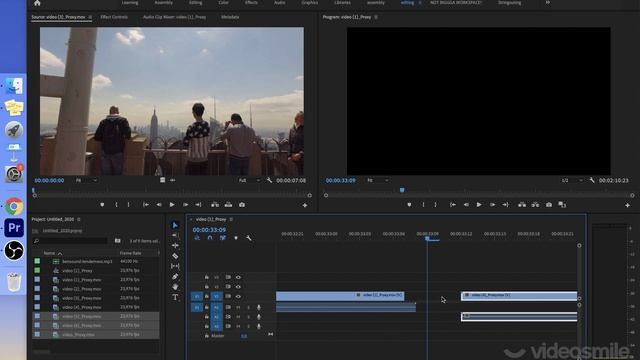
Task: Select the Type tool
Action: 175,297
